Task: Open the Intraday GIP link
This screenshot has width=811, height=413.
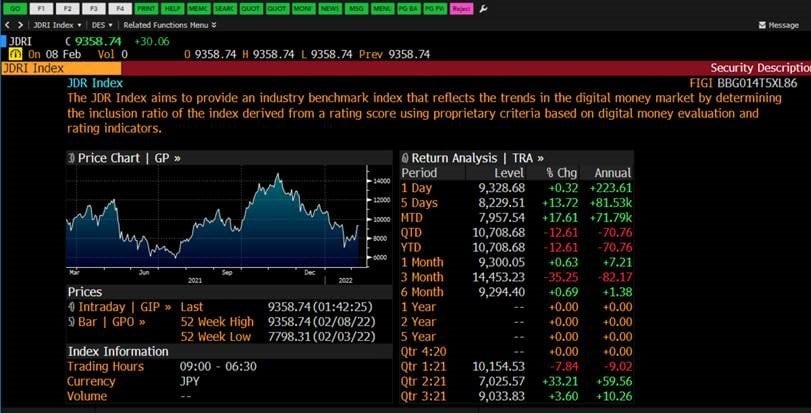Action: (119, 307)
